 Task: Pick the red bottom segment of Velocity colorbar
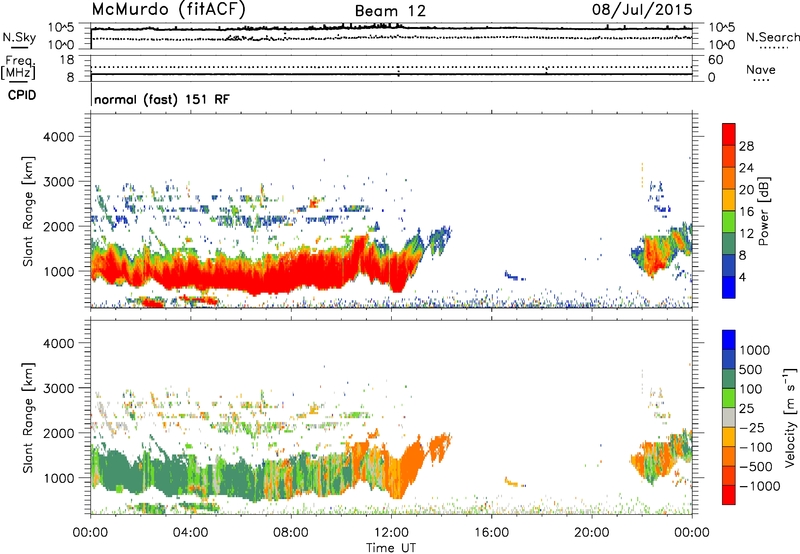click(729, 495)
